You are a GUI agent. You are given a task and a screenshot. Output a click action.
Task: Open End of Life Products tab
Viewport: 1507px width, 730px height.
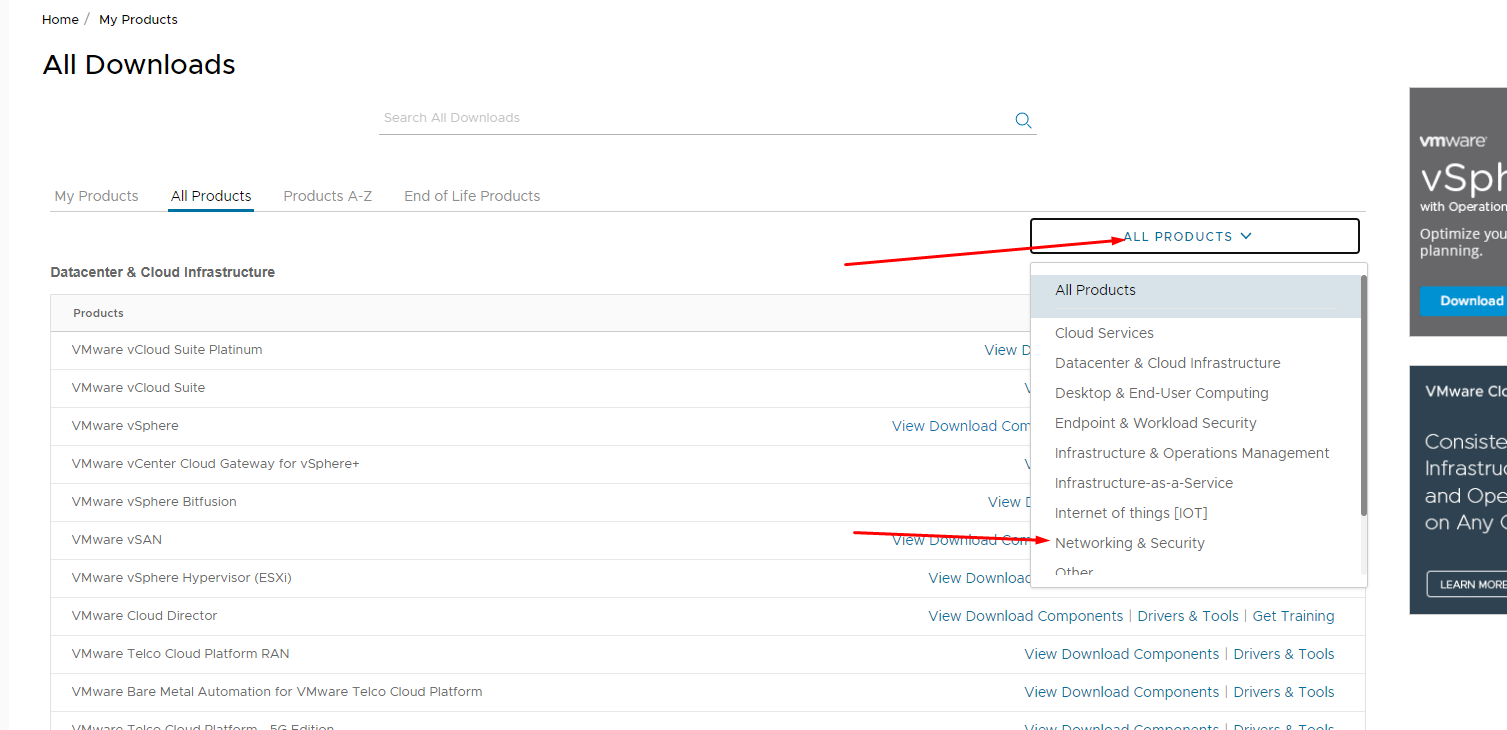(x=472, y=196)
